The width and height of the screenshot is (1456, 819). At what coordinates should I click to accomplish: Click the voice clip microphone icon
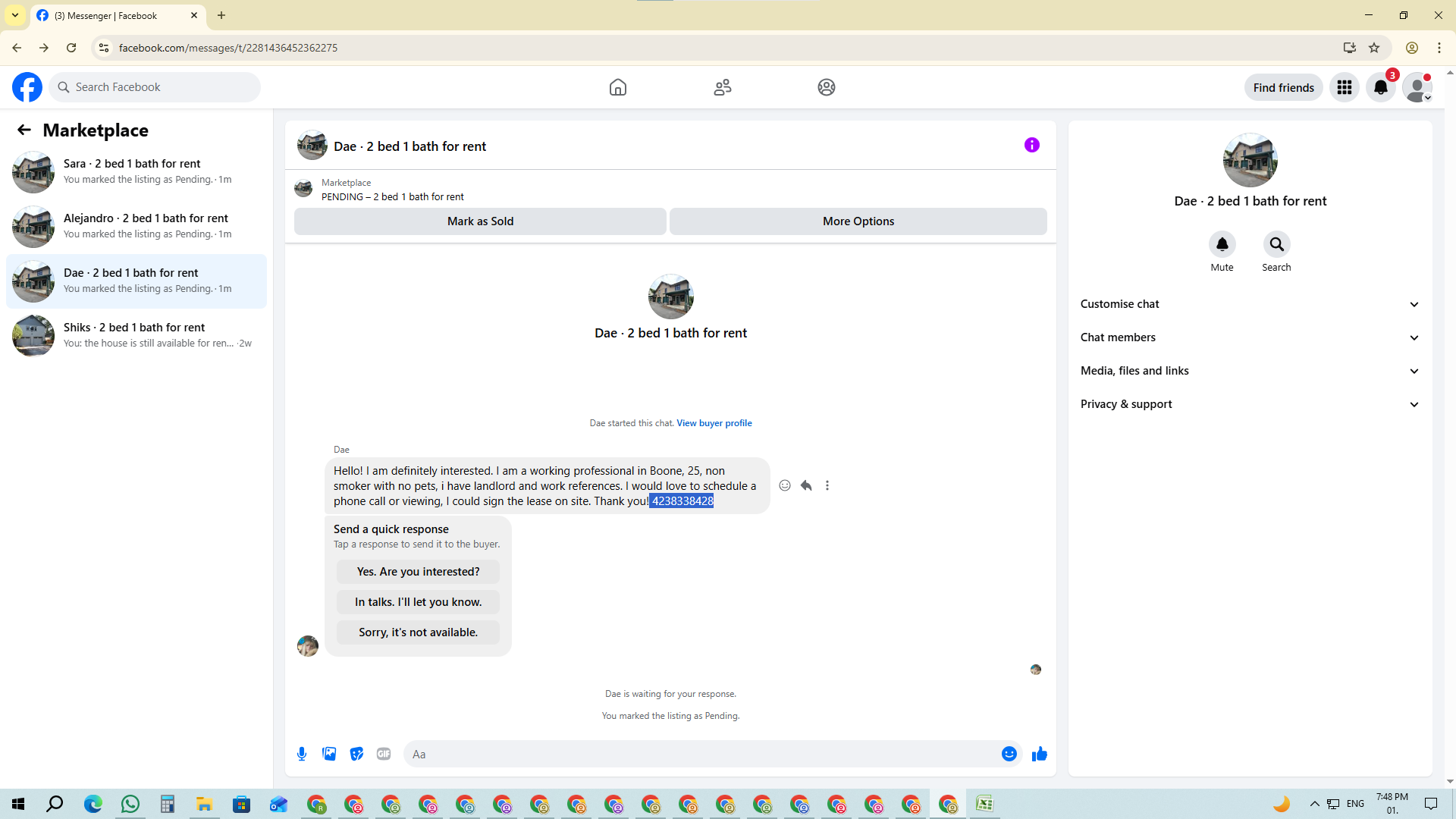[x=302, y=754]
